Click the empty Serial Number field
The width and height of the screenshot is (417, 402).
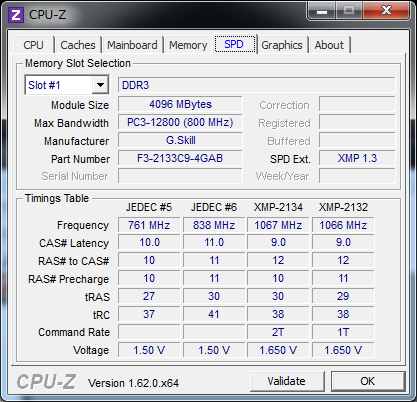pos(180,176)
